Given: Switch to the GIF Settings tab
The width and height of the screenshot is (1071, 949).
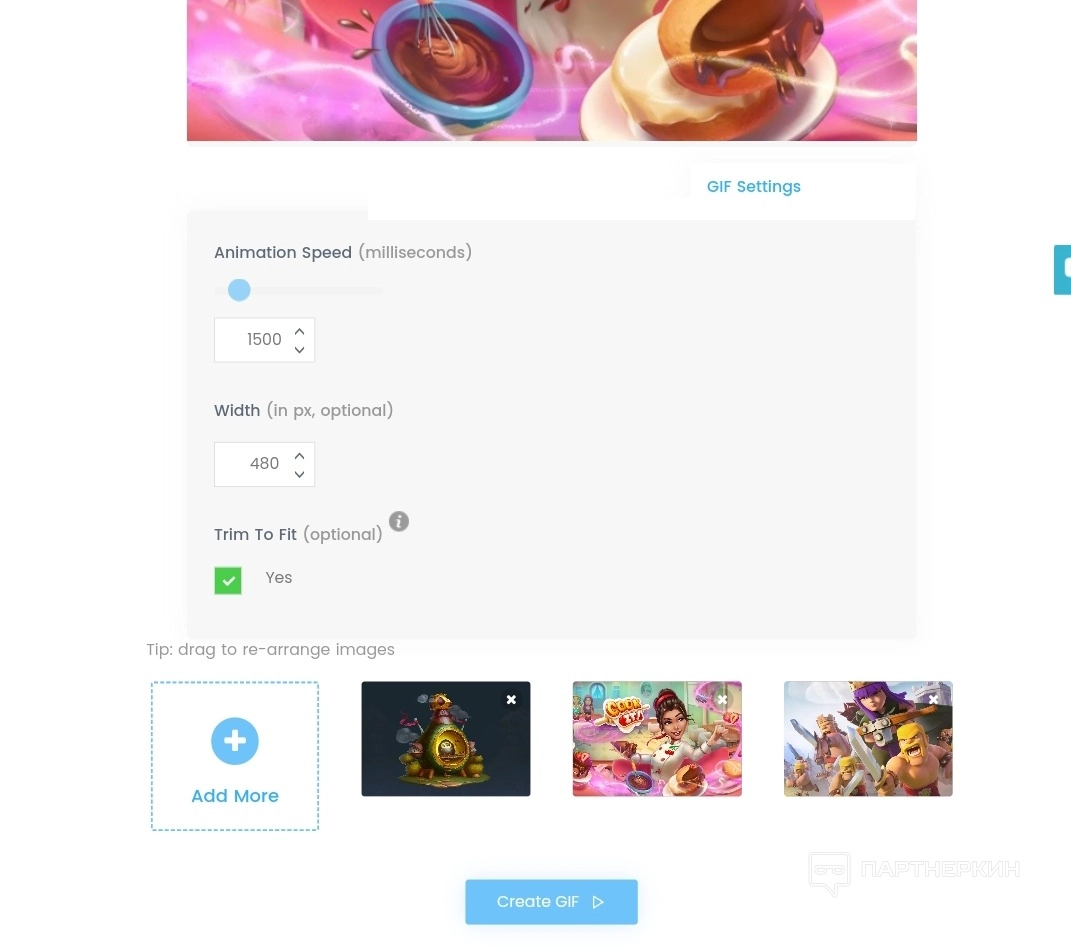Looking at the screenshot, I should 753,187.
